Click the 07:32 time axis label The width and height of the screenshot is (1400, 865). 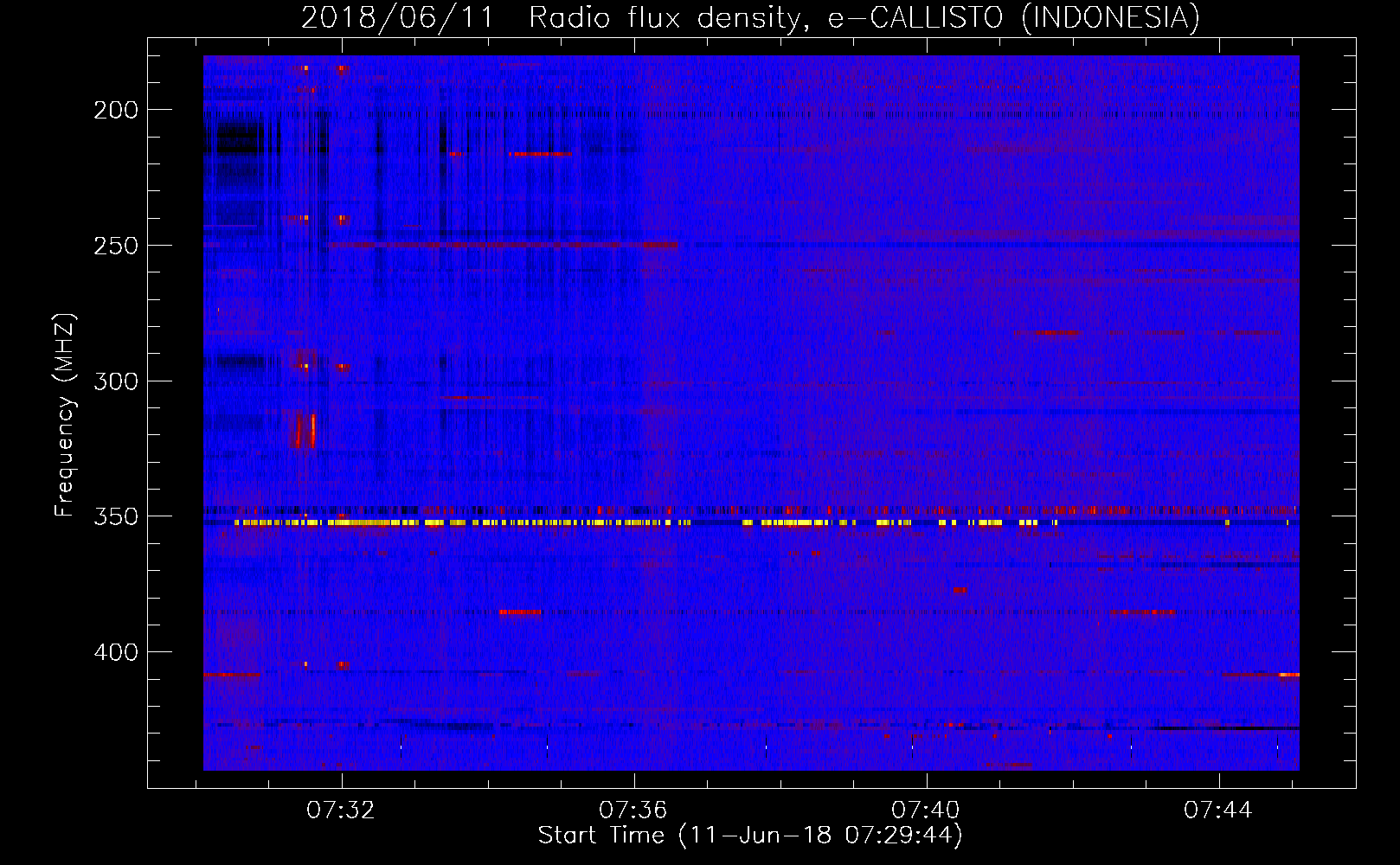coord(341,811)
